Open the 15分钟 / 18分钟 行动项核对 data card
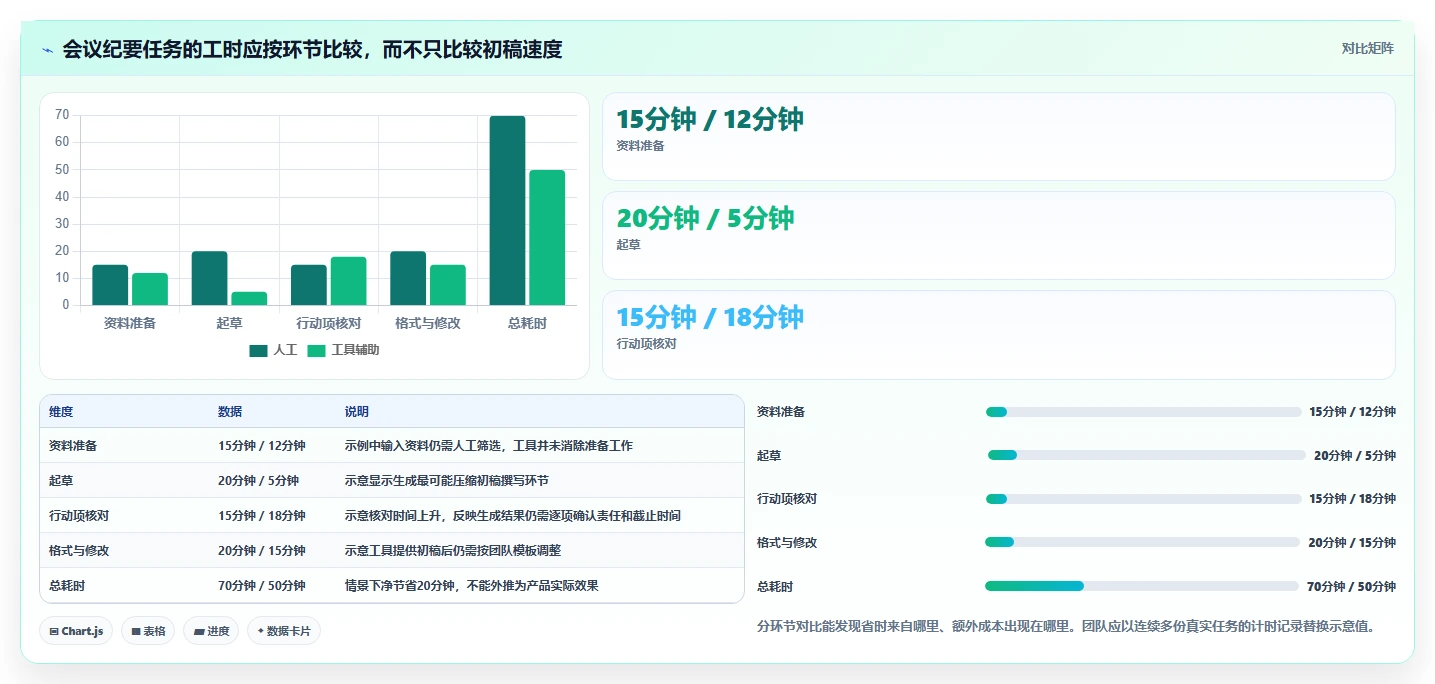This screenshot has height=684, width=1435. pos(998,335)
